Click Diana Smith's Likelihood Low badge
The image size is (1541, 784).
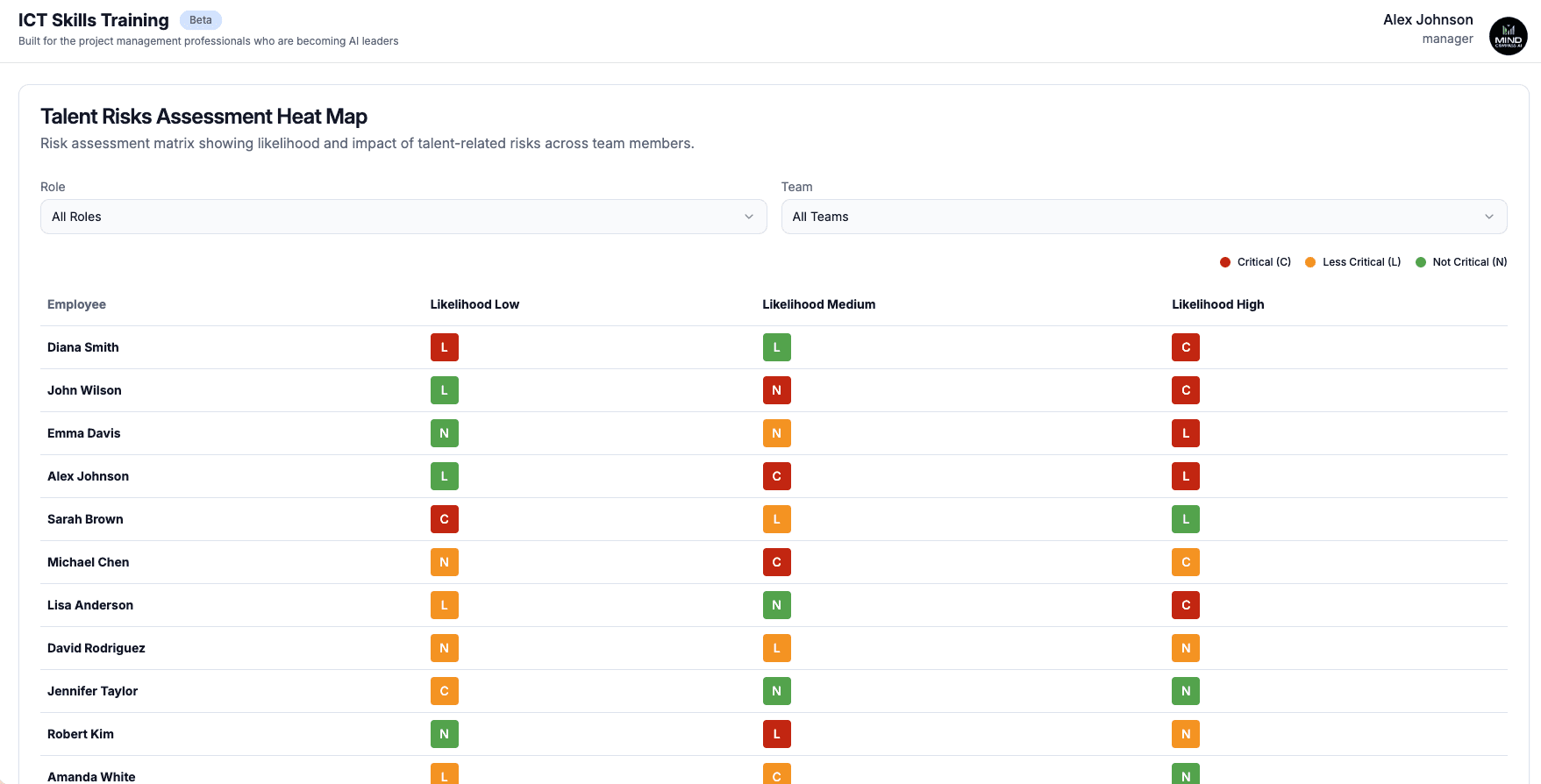click(445, 347)
